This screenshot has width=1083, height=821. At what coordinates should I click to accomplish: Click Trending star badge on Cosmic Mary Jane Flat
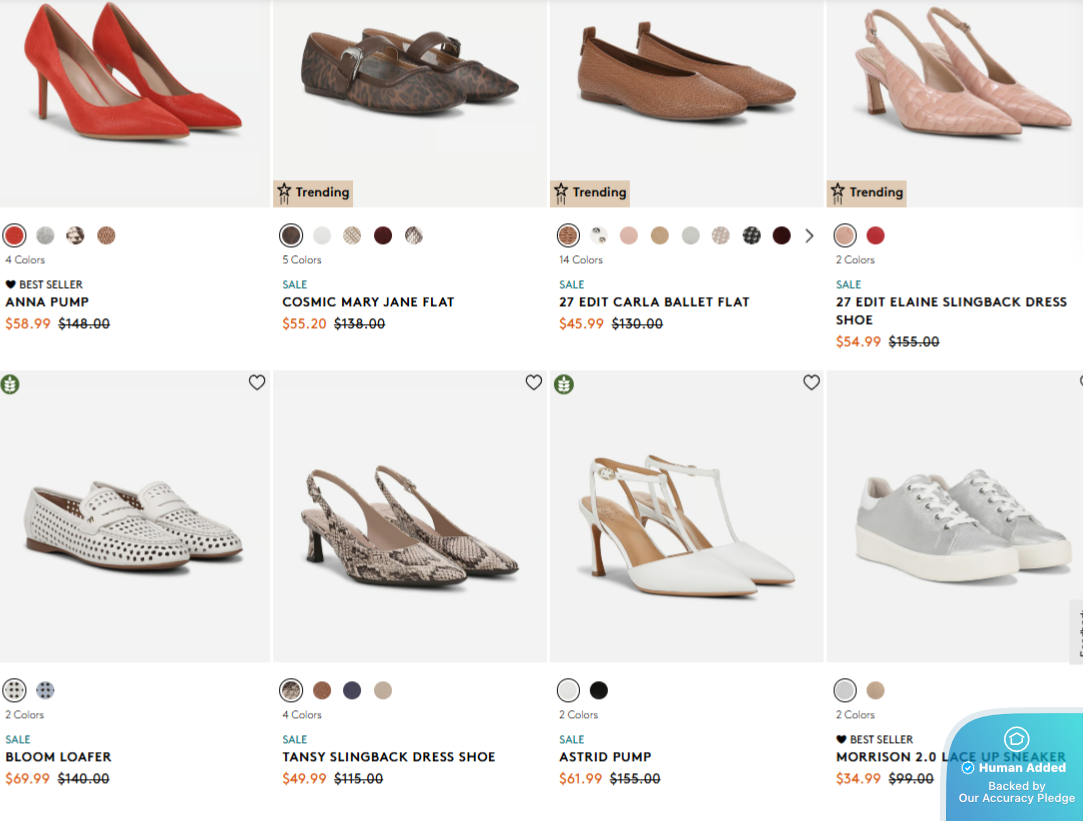314,193
